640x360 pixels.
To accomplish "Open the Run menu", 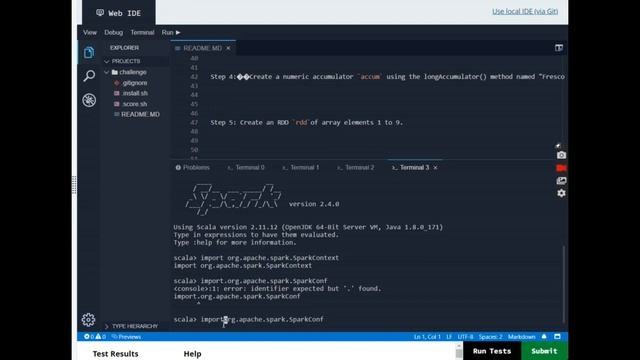I will coord(171,32).
